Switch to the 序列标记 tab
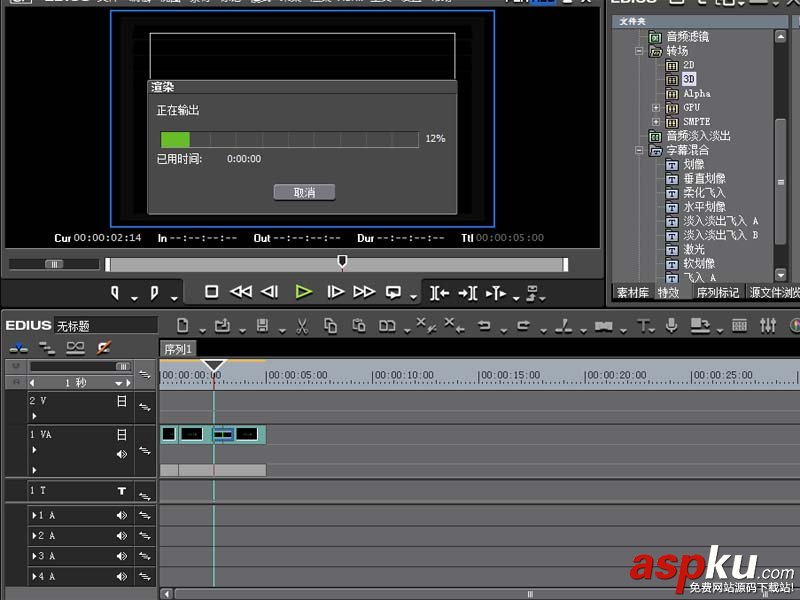Viewport: 800px width, 600px height. tap(718, 293)
